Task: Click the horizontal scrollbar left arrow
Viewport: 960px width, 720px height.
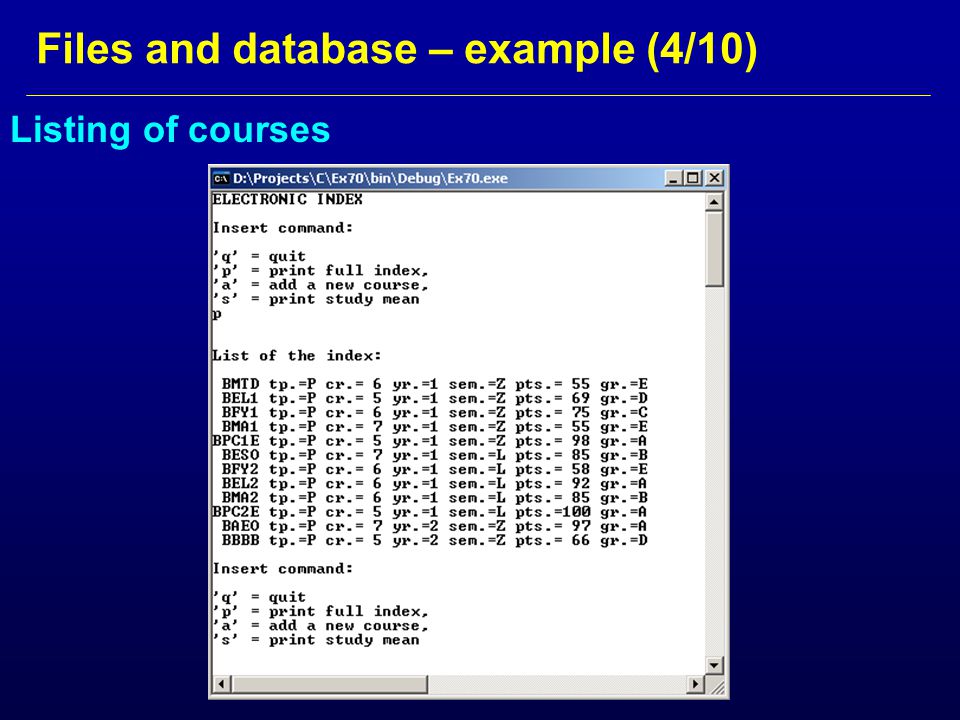Action: 222,684
